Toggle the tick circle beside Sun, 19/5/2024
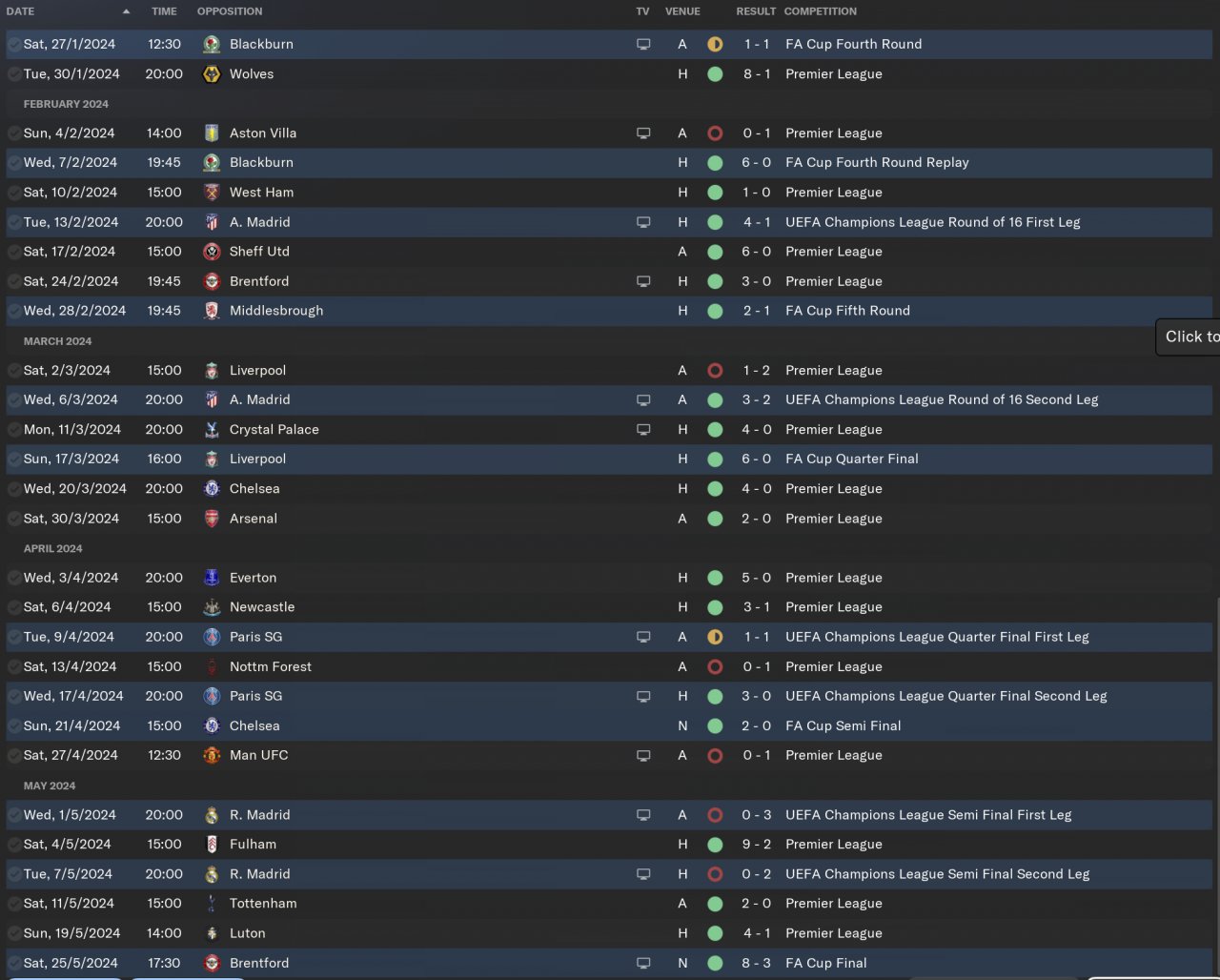1220x980 pixels. [14, 933]
